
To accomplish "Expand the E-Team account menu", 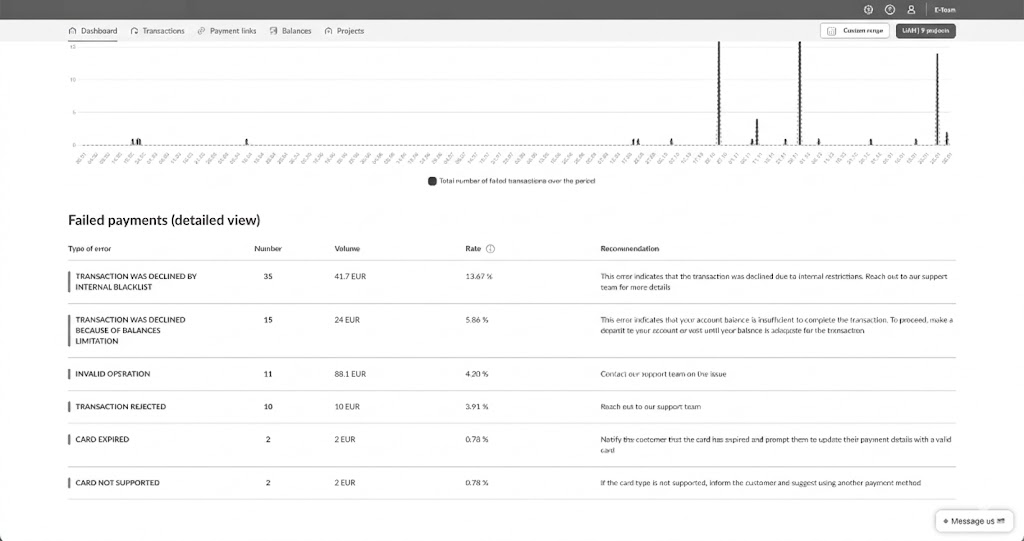I will (945, 9).
